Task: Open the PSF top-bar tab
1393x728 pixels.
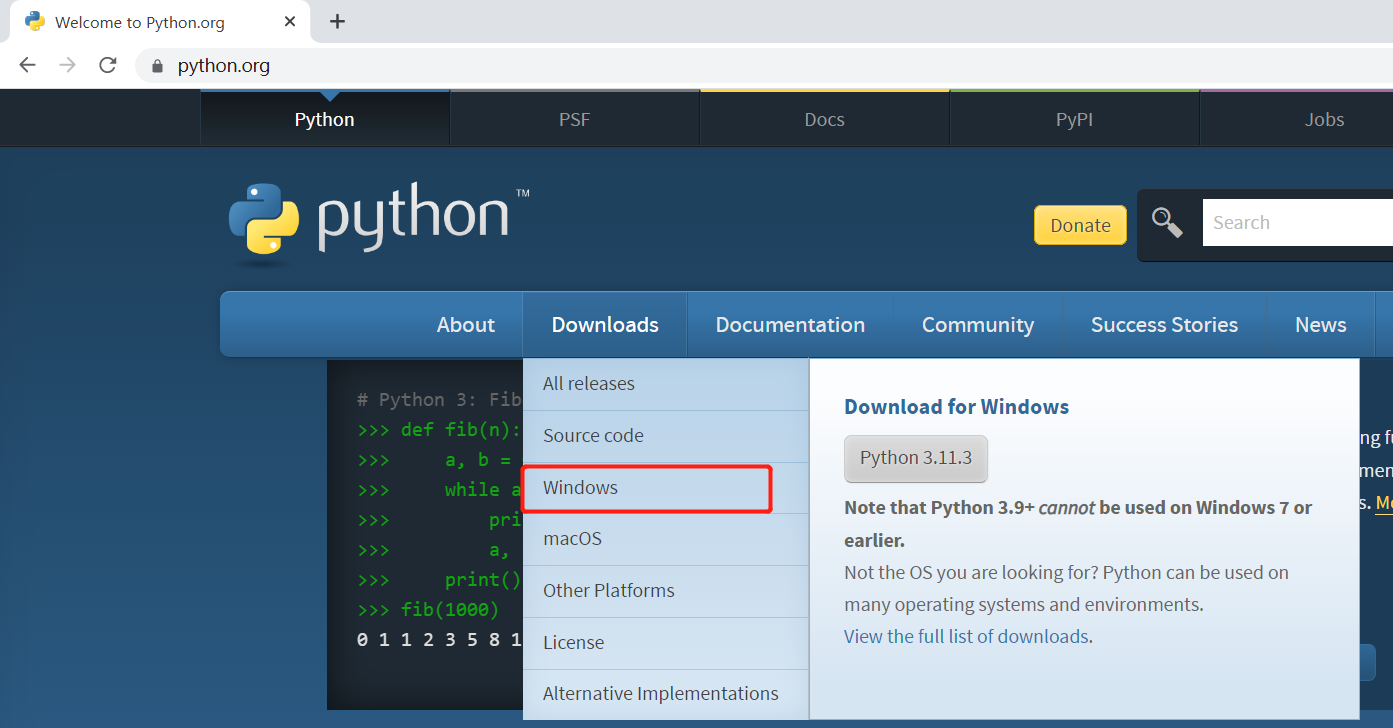Action: pyautogui.click(x=575, y=119)
